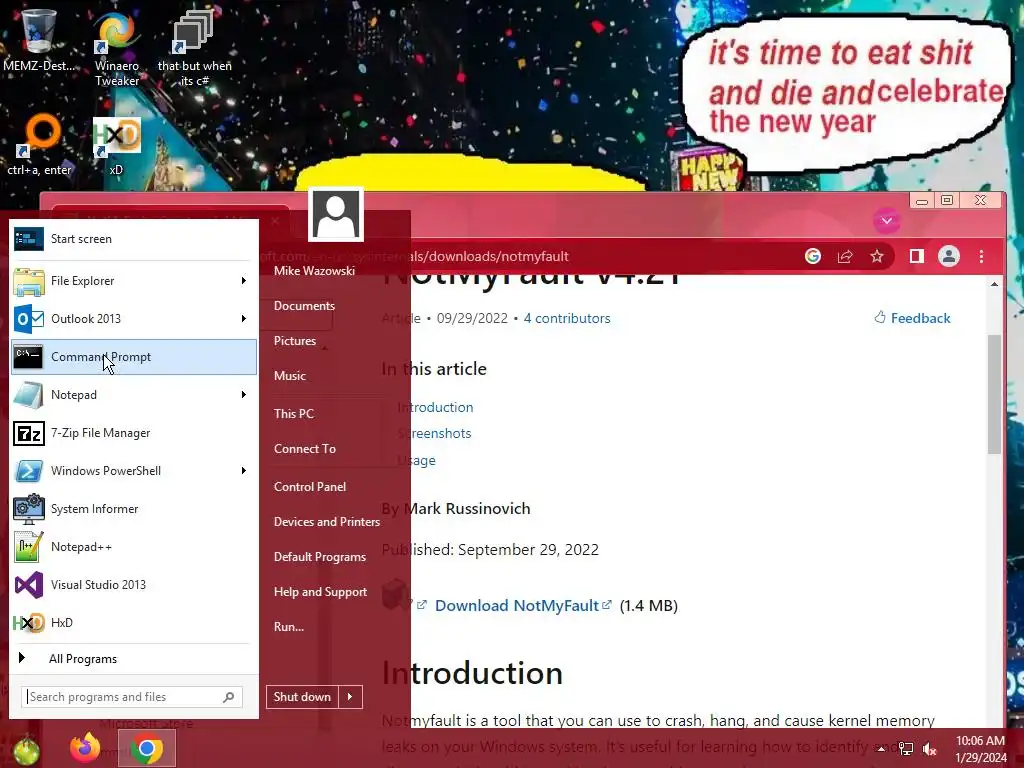This screenshot has width=1024, height=768.
Task: Toggle Chrome side panel icon
Action: pos(917,256)
